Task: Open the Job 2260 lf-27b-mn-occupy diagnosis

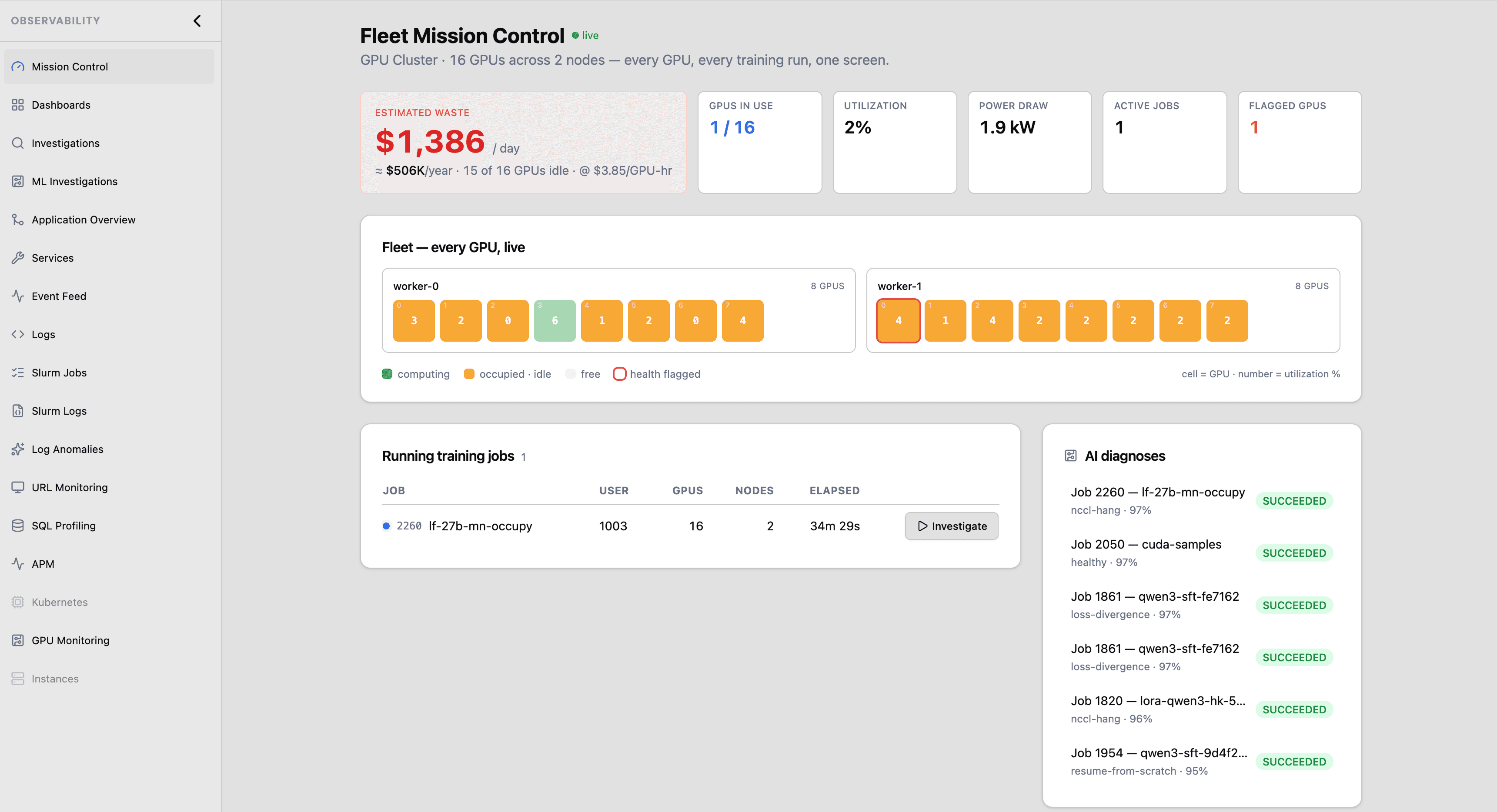Action: coord(1202,501)
